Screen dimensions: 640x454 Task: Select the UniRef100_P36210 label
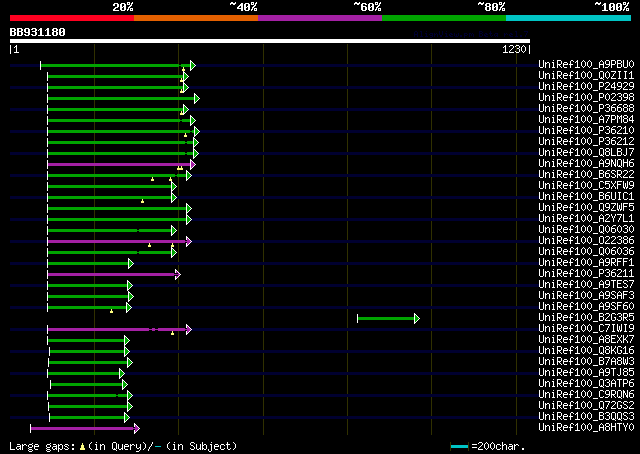(x=586, y=131)
